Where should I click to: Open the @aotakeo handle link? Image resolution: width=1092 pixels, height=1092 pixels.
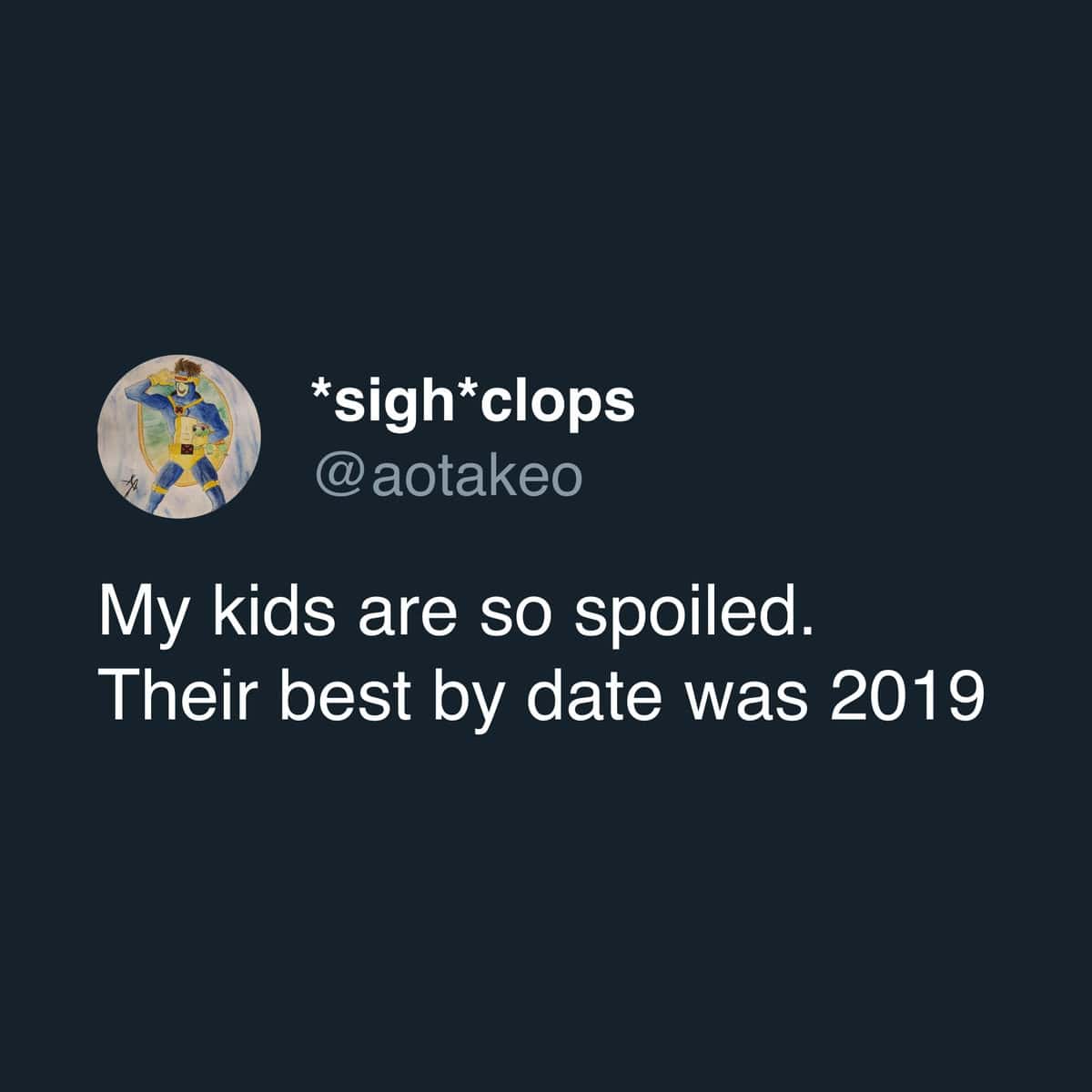[447, 476]
